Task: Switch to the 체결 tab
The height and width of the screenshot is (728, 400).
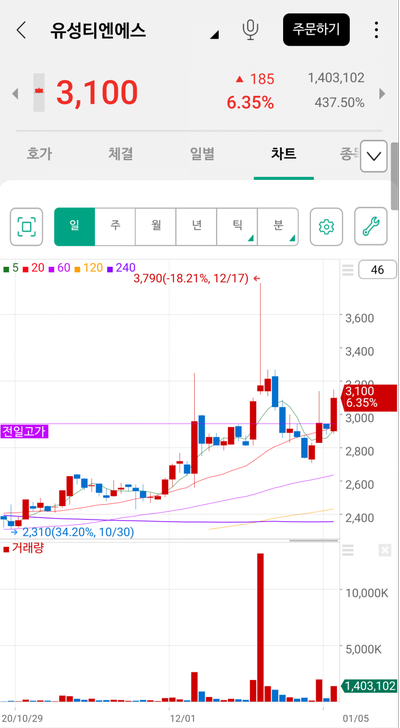Action: pos(121,154)
